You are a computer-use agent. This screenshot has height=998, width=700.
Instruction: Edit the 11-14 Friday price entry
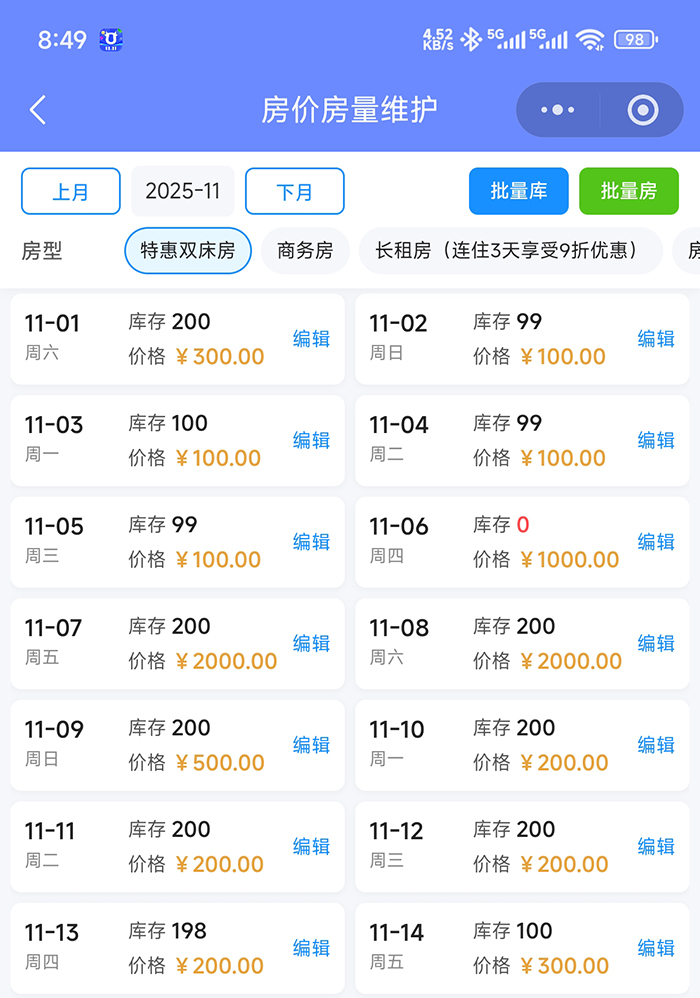tap(655, 948)
